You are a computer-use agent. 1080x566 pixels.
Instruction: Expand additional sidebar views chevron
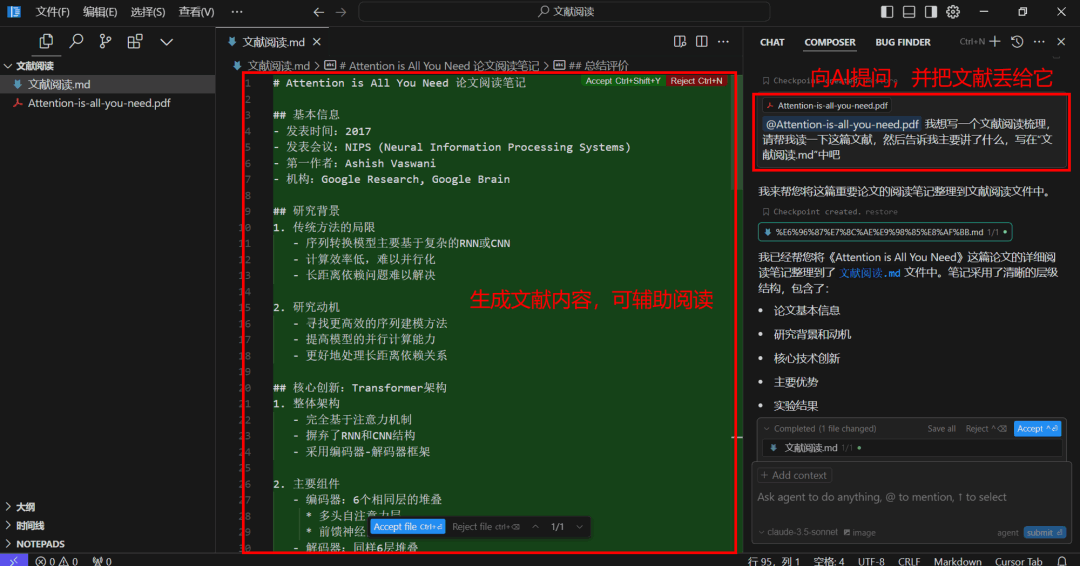pyautogui.click(x=166, y=42)
